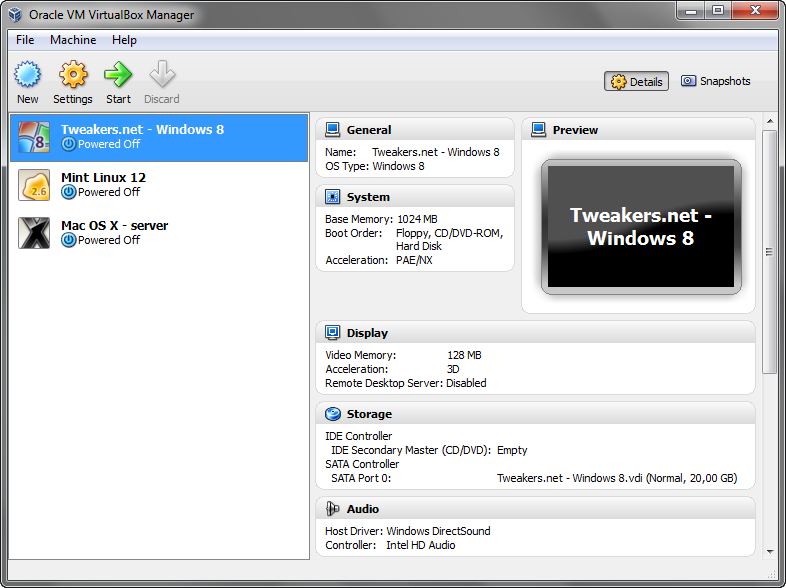Screen dimensions: 786x588
Task: Click the Storage section header title
Action: click(369, 414)
